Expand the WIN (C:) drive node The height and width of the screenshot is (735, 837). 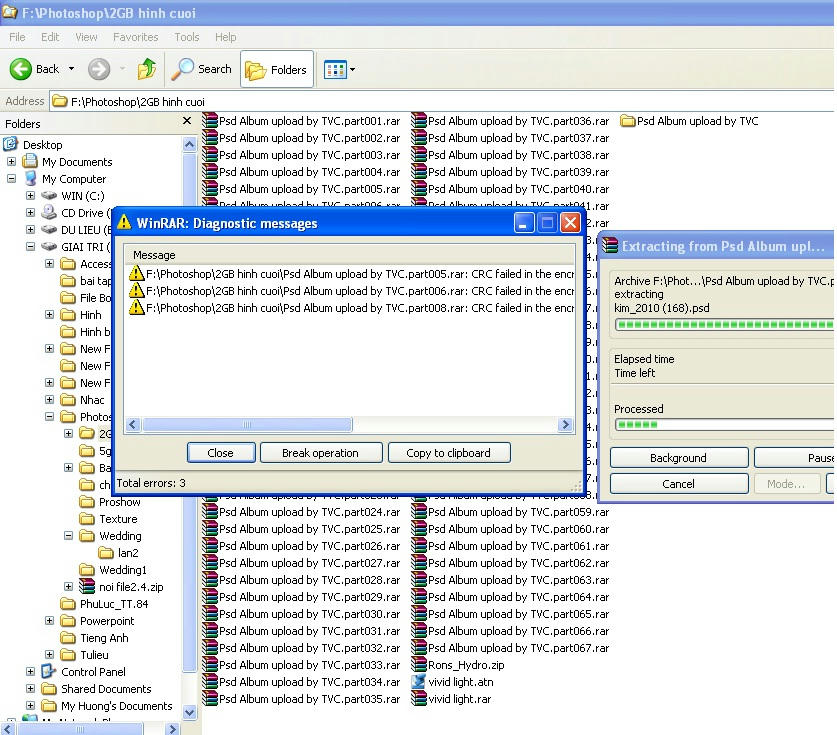pos(30,195)
